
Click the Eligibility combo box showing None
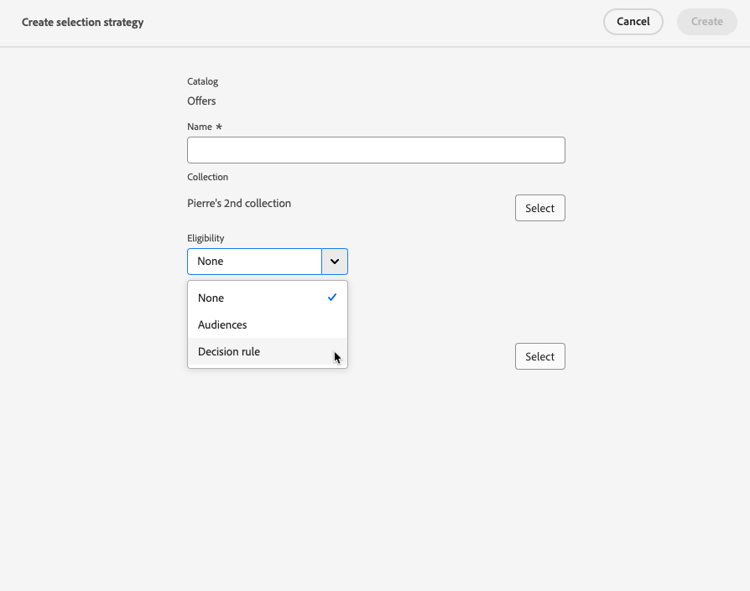[254, 261]
